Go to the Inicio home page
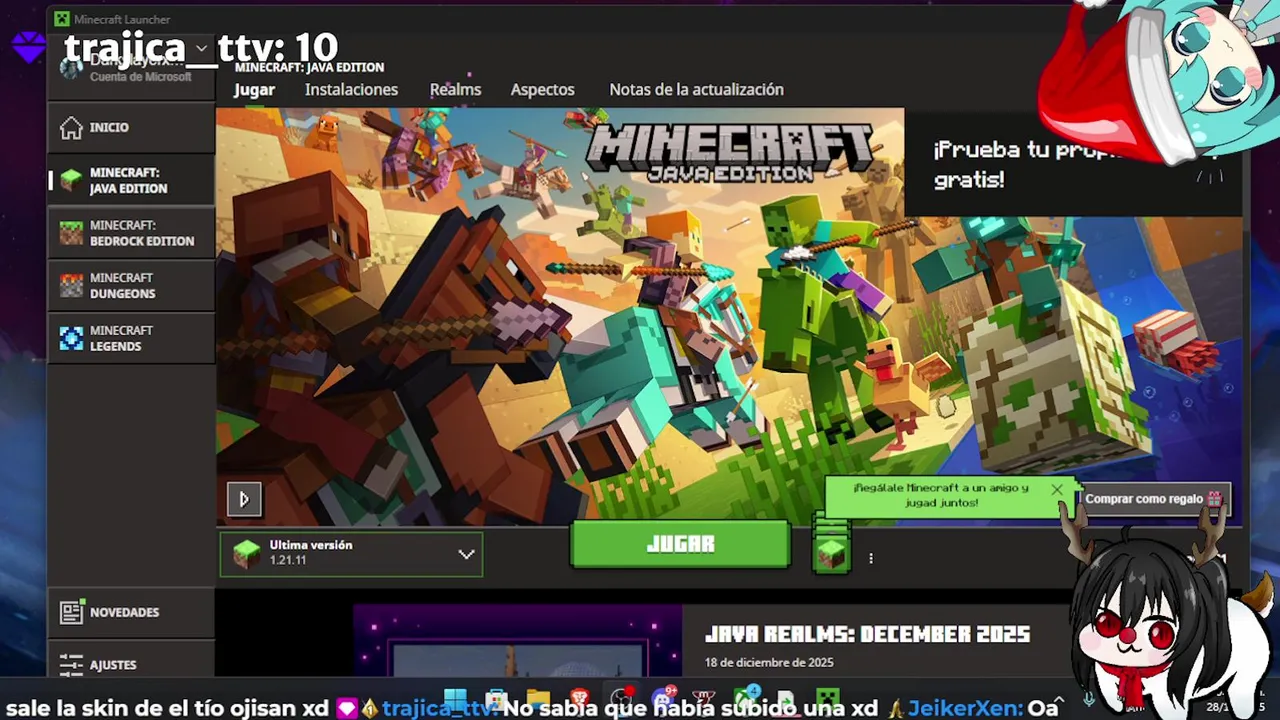The height and width of the screenshot is (720, 1280). tap(131, 127)
